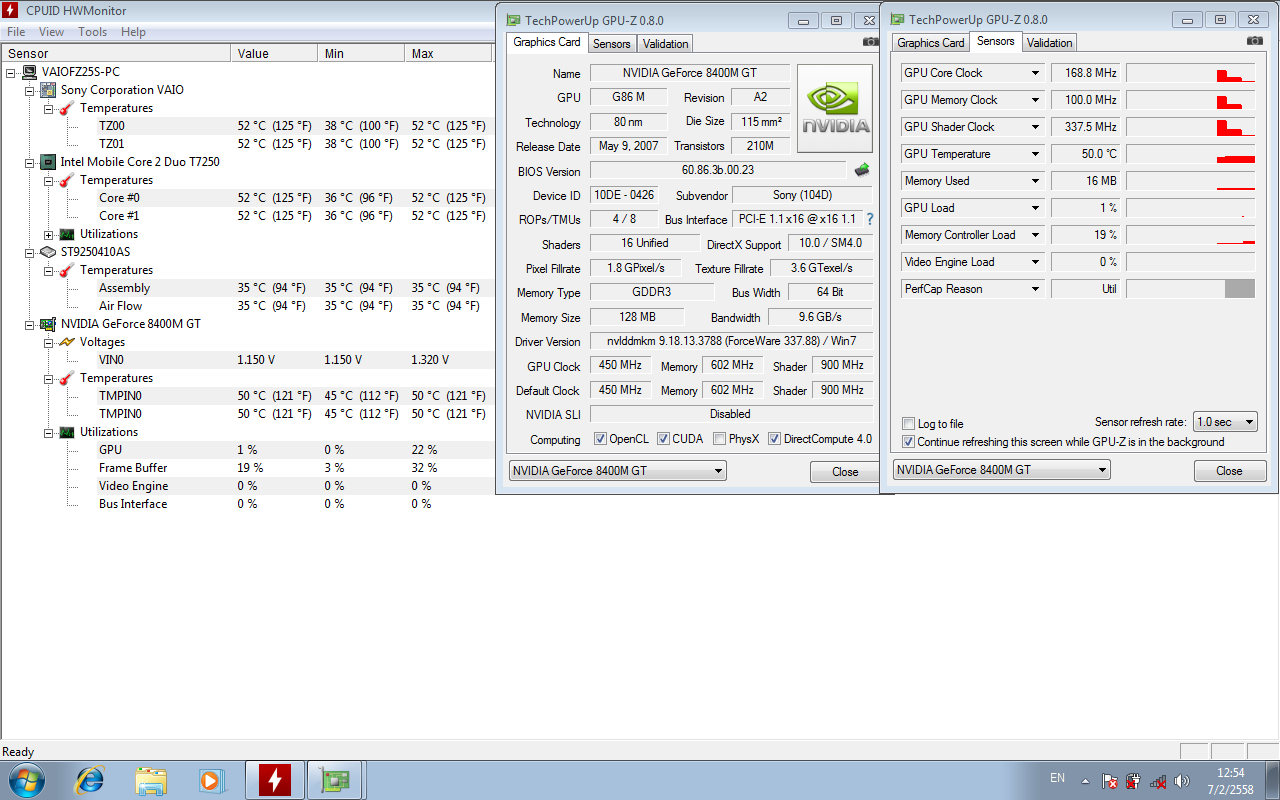1280x800 pixels.
Task: Switch to the Sensors tab in the card details window
Action: coord(611,44)
